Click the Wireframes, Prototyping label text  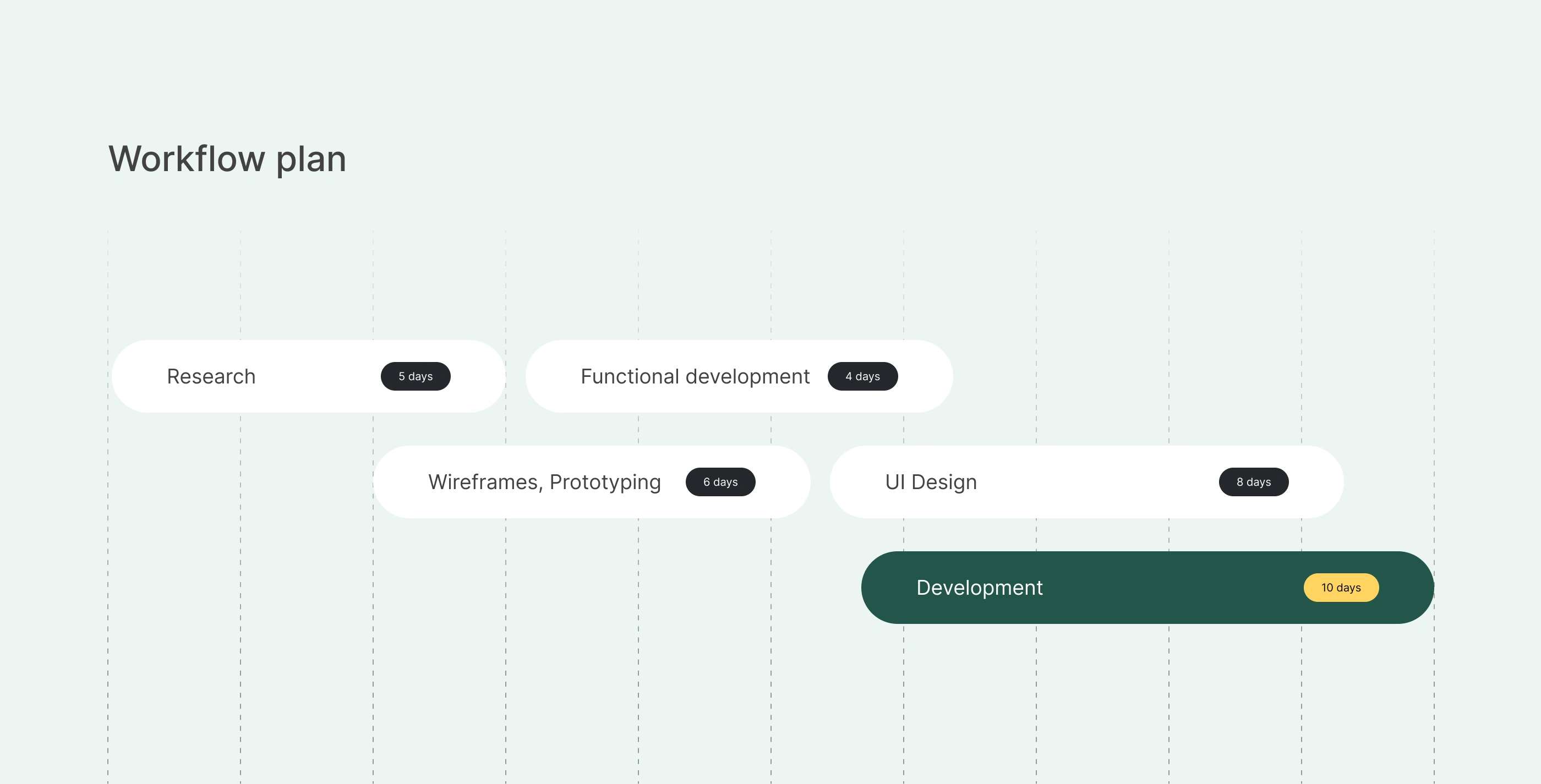coord(544,482)
